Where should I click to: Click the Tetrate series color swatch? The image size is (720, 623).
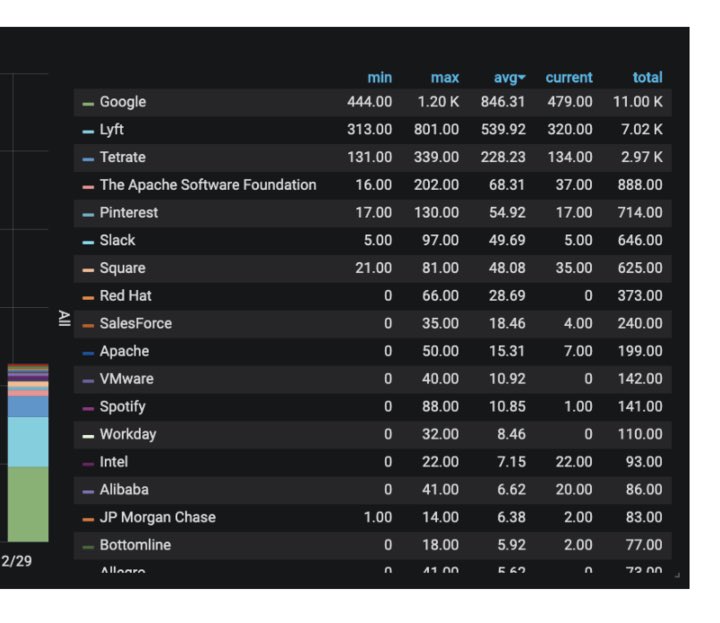(88, 159)
